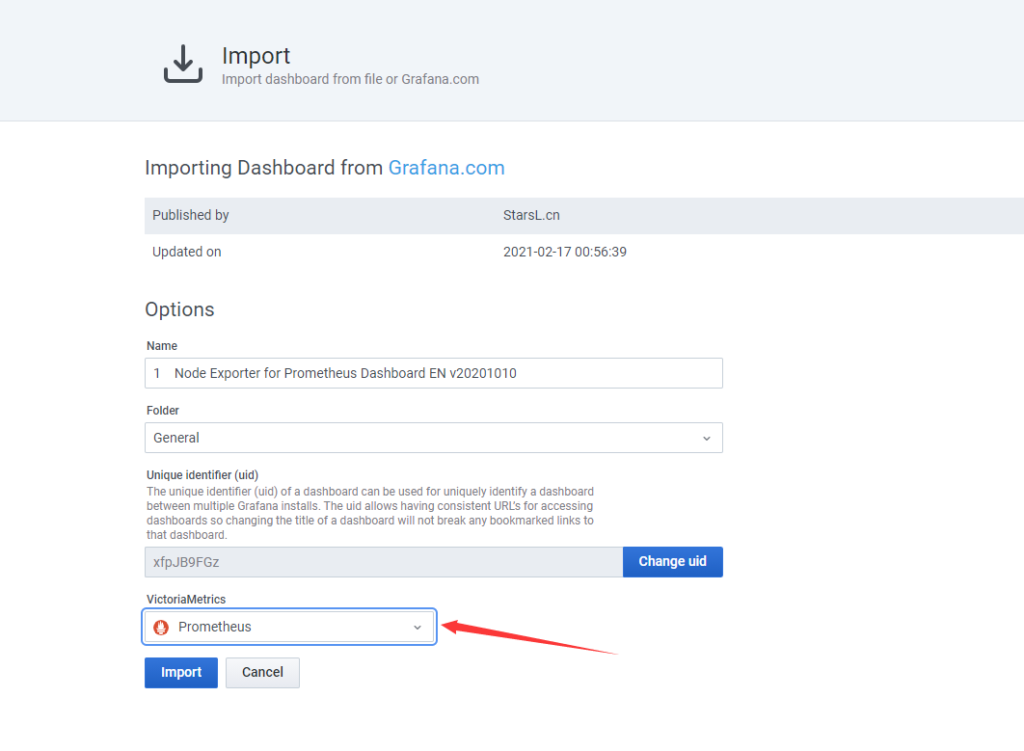Select the Updated on date value
Screen dimensions: 1024x751
[x=565, y=252]
